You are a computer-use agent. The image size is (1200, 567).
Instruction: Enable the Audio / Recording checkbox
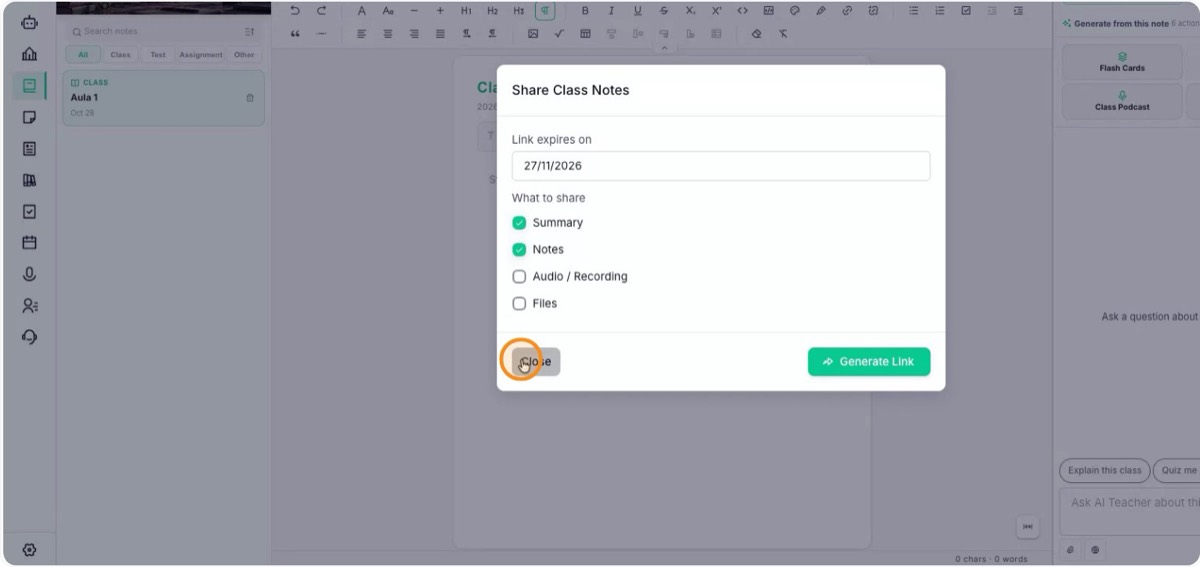(519, 277)
